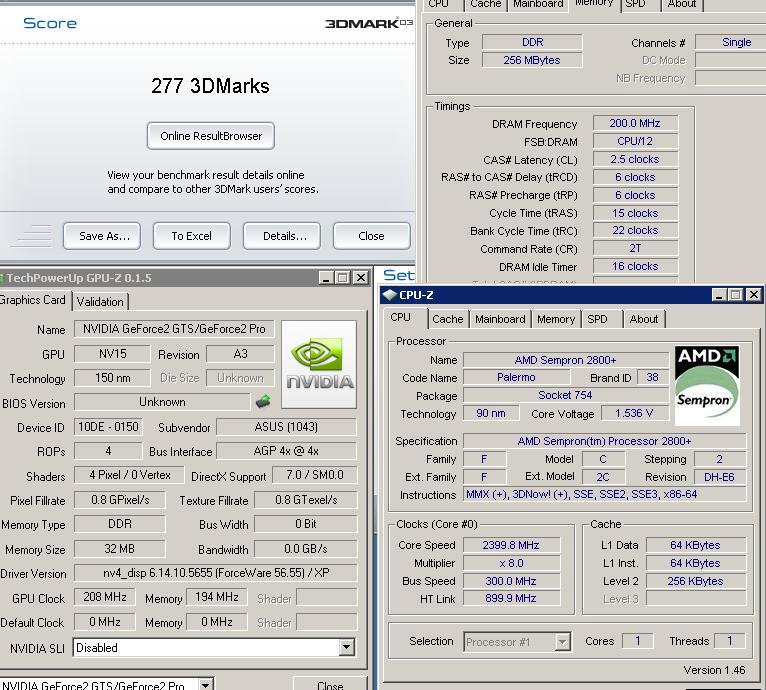Click the Core Voltage value 1.536 V

634,413
